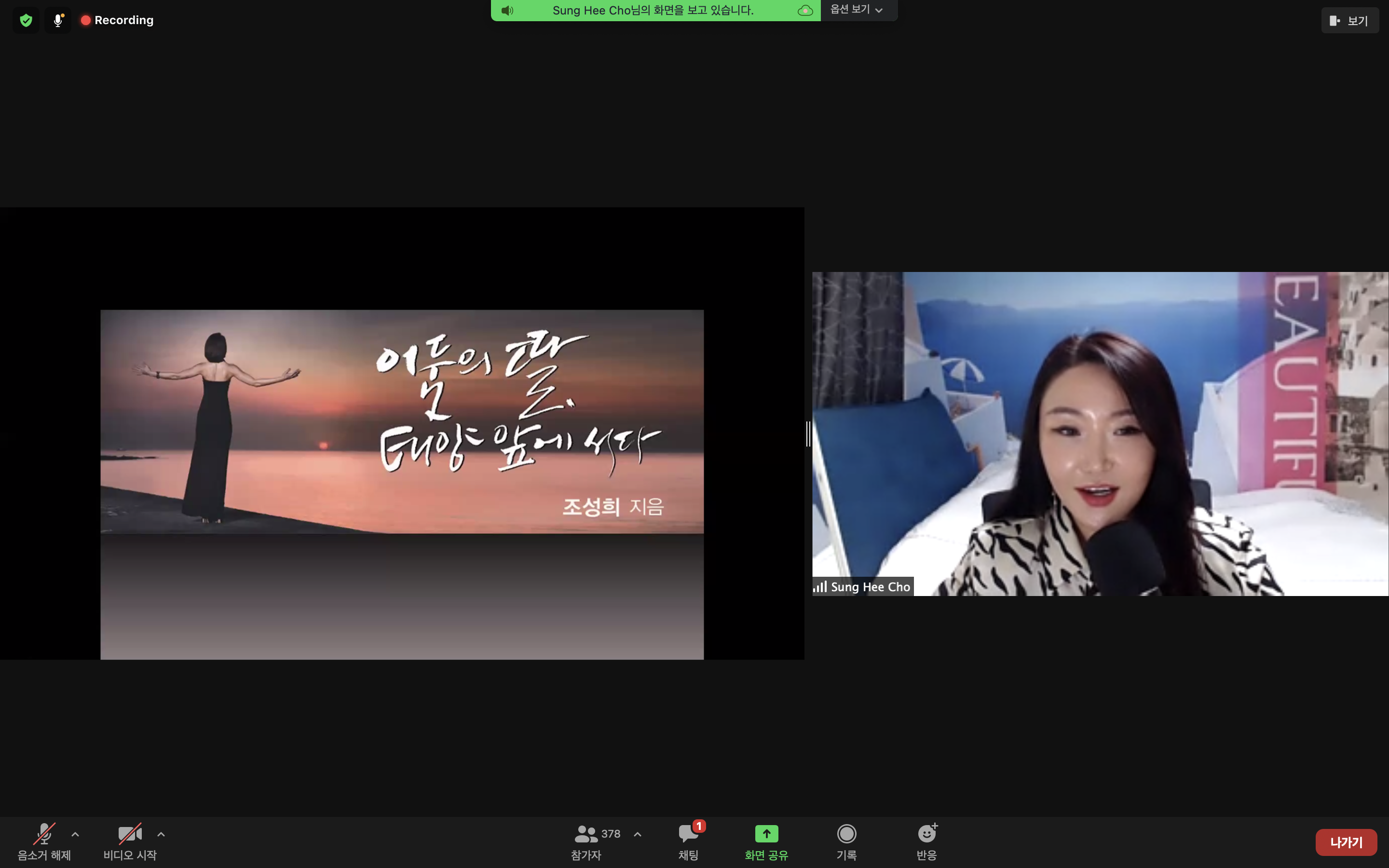Expand video options chevron
This screenshot has width=1389, height=868.
coord(161,834)
